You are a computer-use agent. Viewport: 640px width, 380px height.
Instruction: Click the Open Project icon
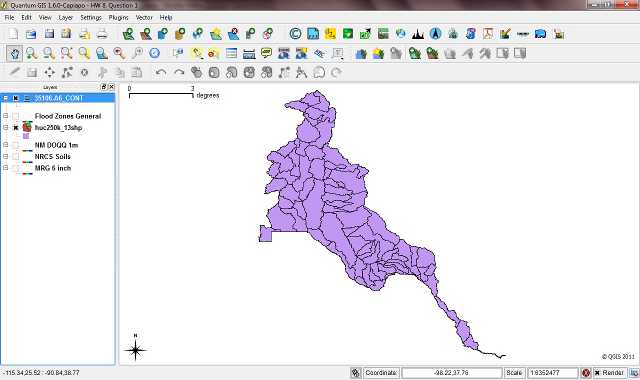coord(31,34)
